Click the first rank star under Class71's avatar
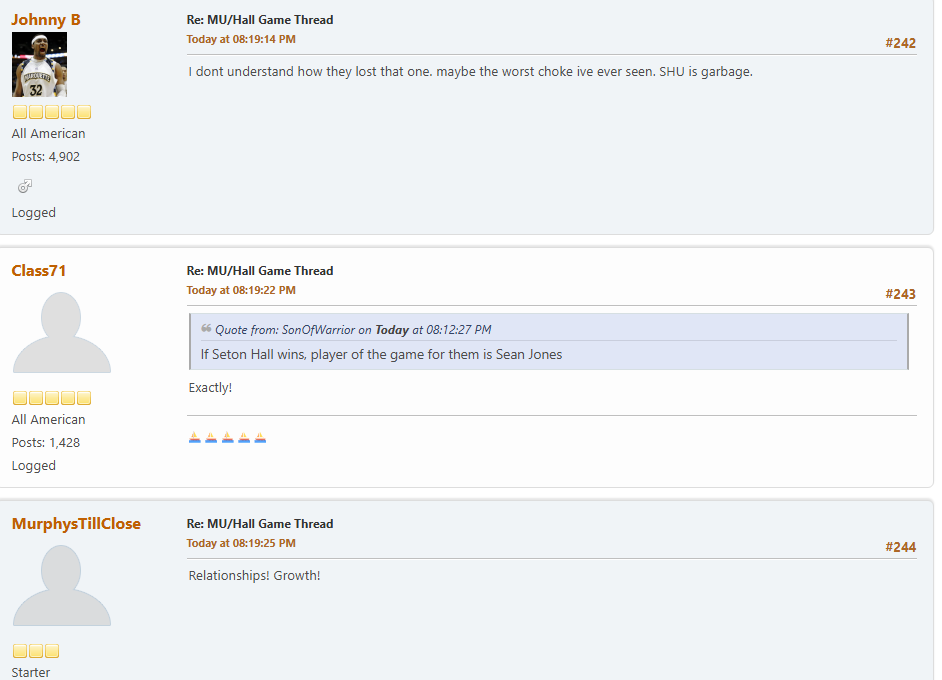This screenshot has width=942, height=680. click(x=20, y=398)
